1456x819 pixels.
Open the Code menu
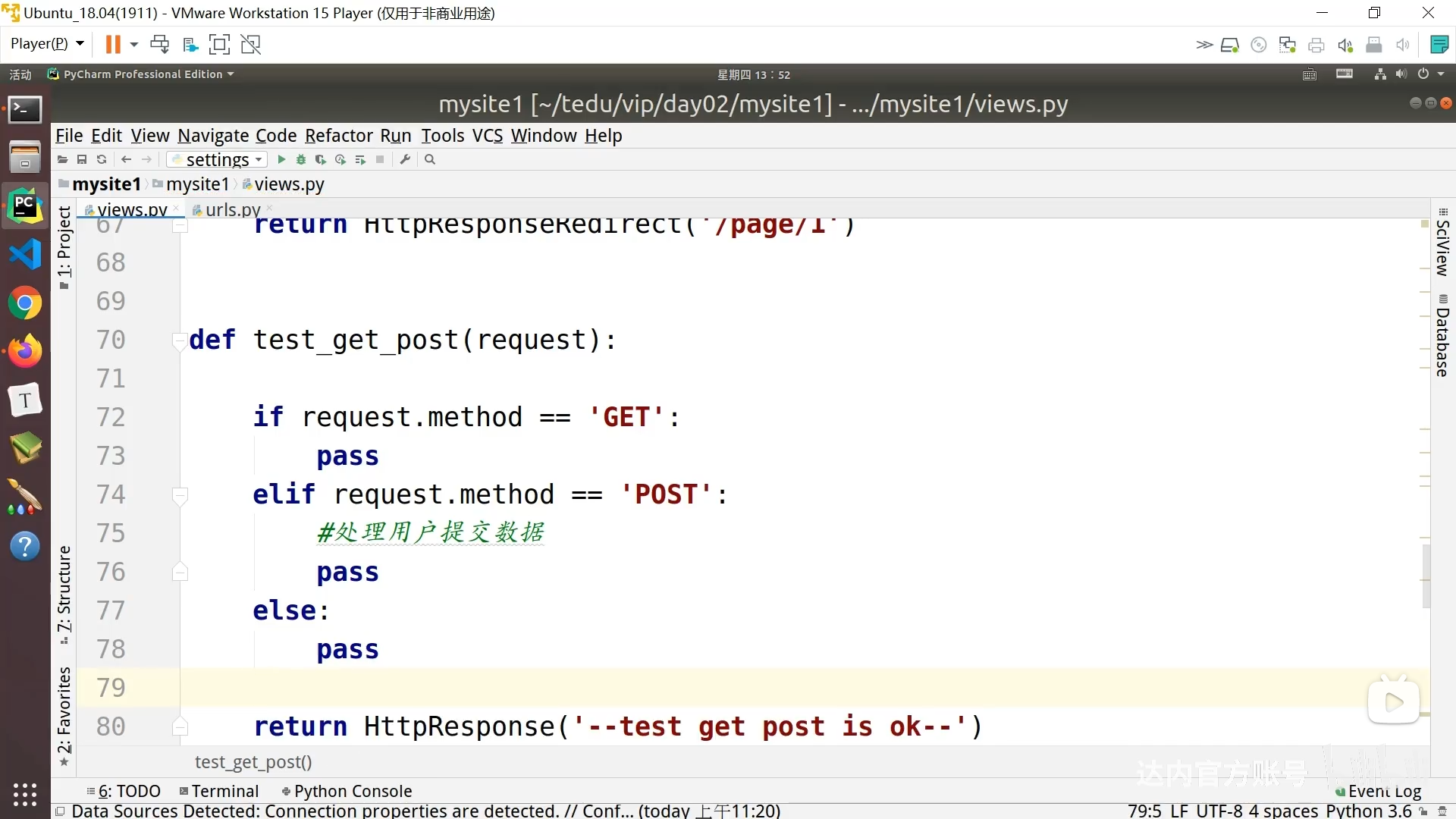coord(276,136)
